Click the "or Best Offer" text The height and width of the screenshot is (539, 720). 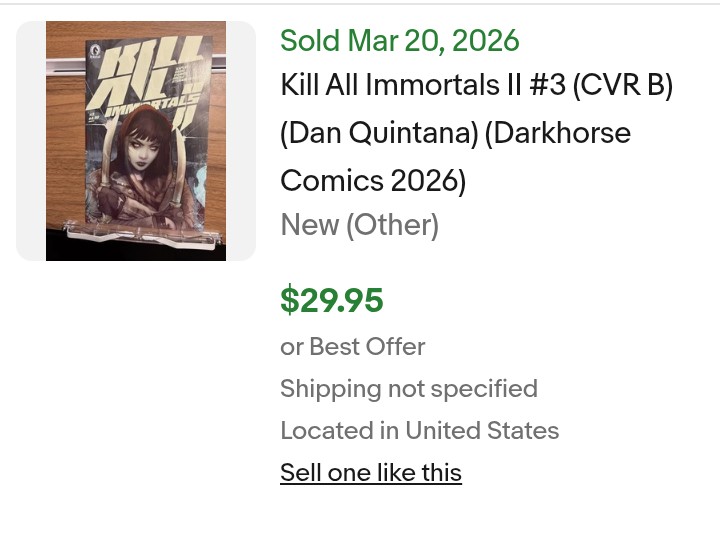[353, 346]
